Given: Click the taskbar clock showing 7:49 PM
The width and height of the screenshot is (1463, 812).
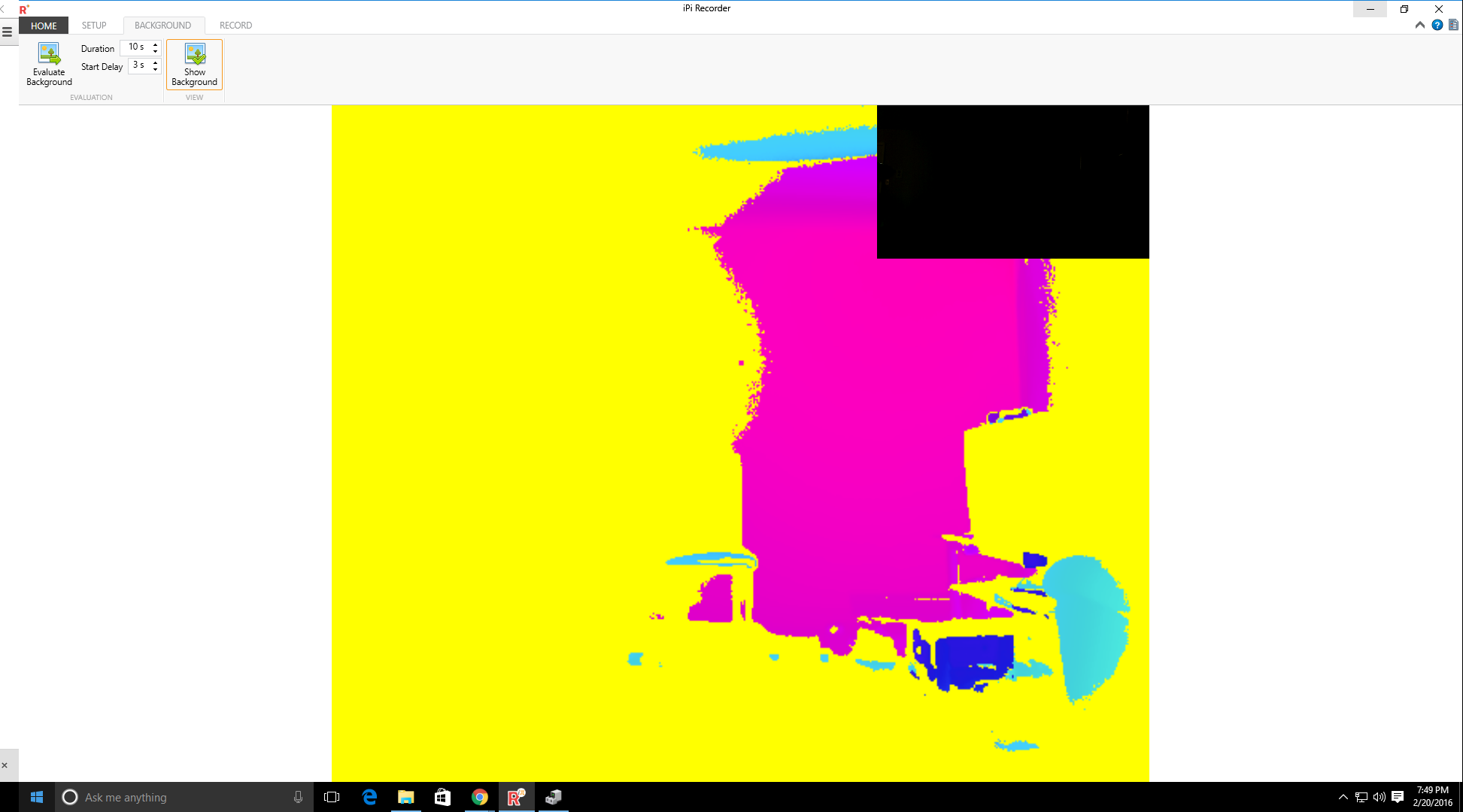Looking at the screenshot, I should pyautogui.click(x=1432, y=797).
